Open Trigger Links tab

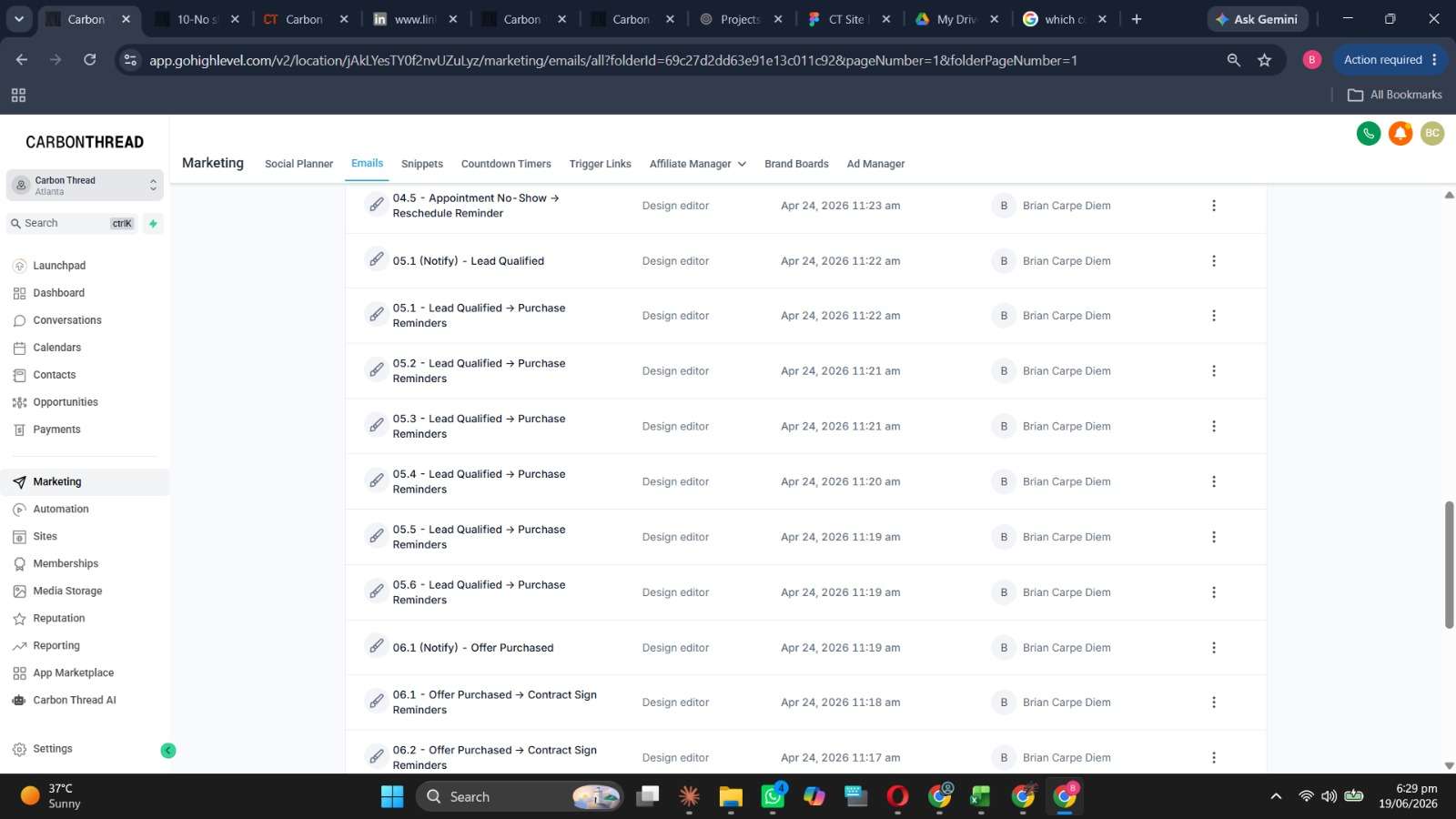coord(600,164)
